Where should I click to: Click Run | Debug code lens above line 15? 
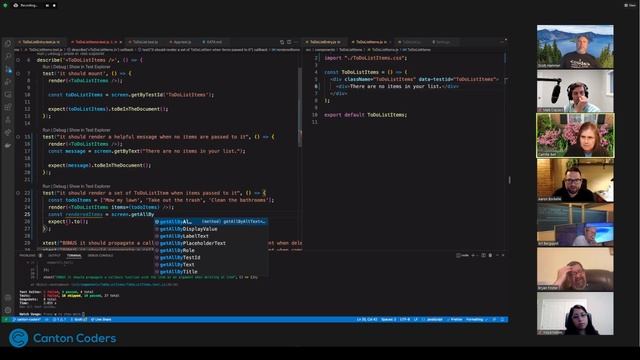54,130
